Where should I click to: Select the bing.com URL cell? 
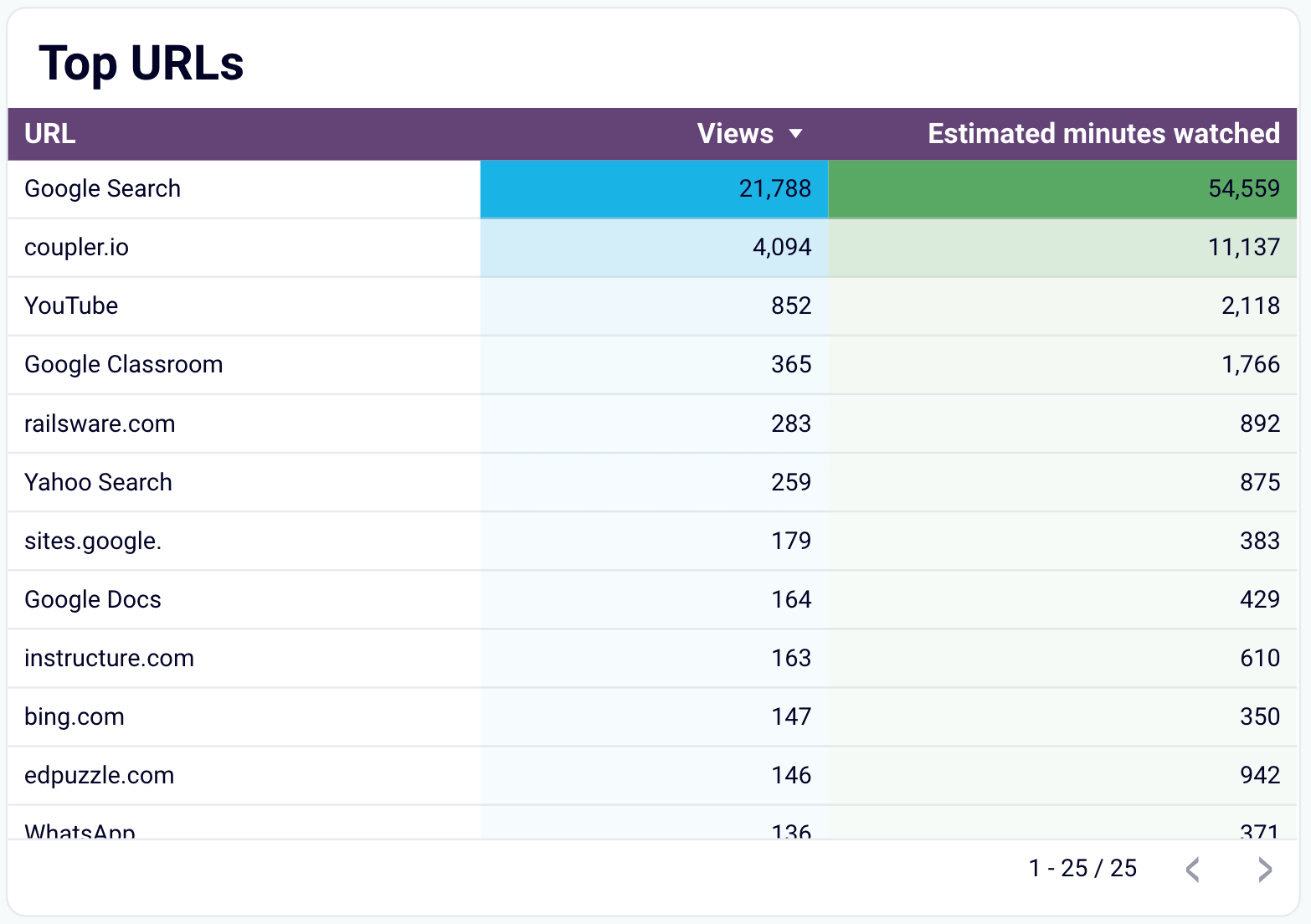click(244, 716)
